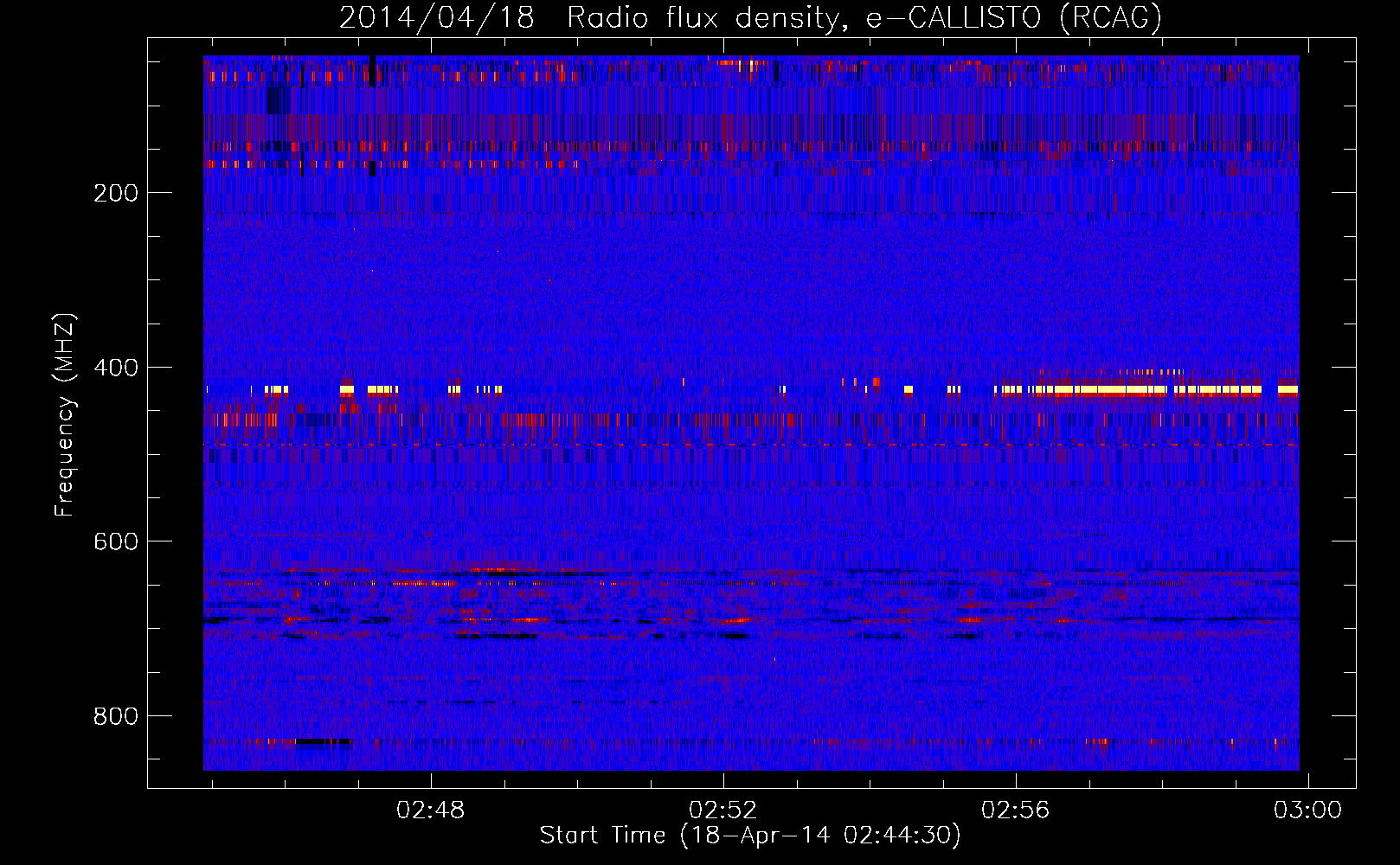Image resolution: width=1400 pixels, height=865 pixels.
Task: Click the "Frequency (MHZ)" y-axis label
Action: point(65,414)
